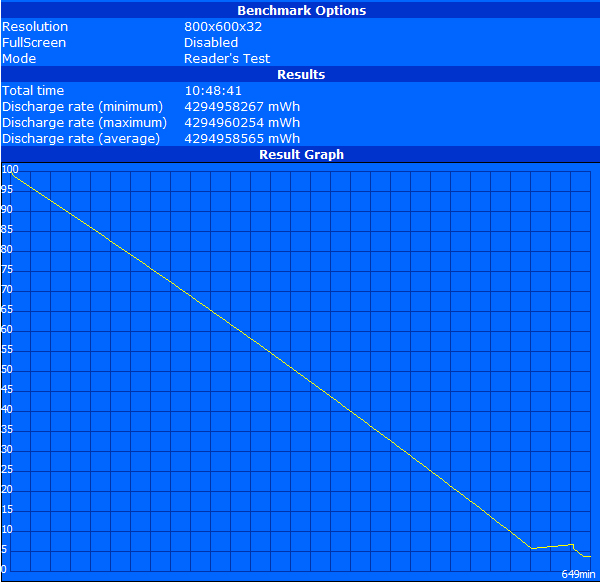600x582 pixels.
Task: Select the 4294958267 mWh value
Action: [x=242, y=107]
